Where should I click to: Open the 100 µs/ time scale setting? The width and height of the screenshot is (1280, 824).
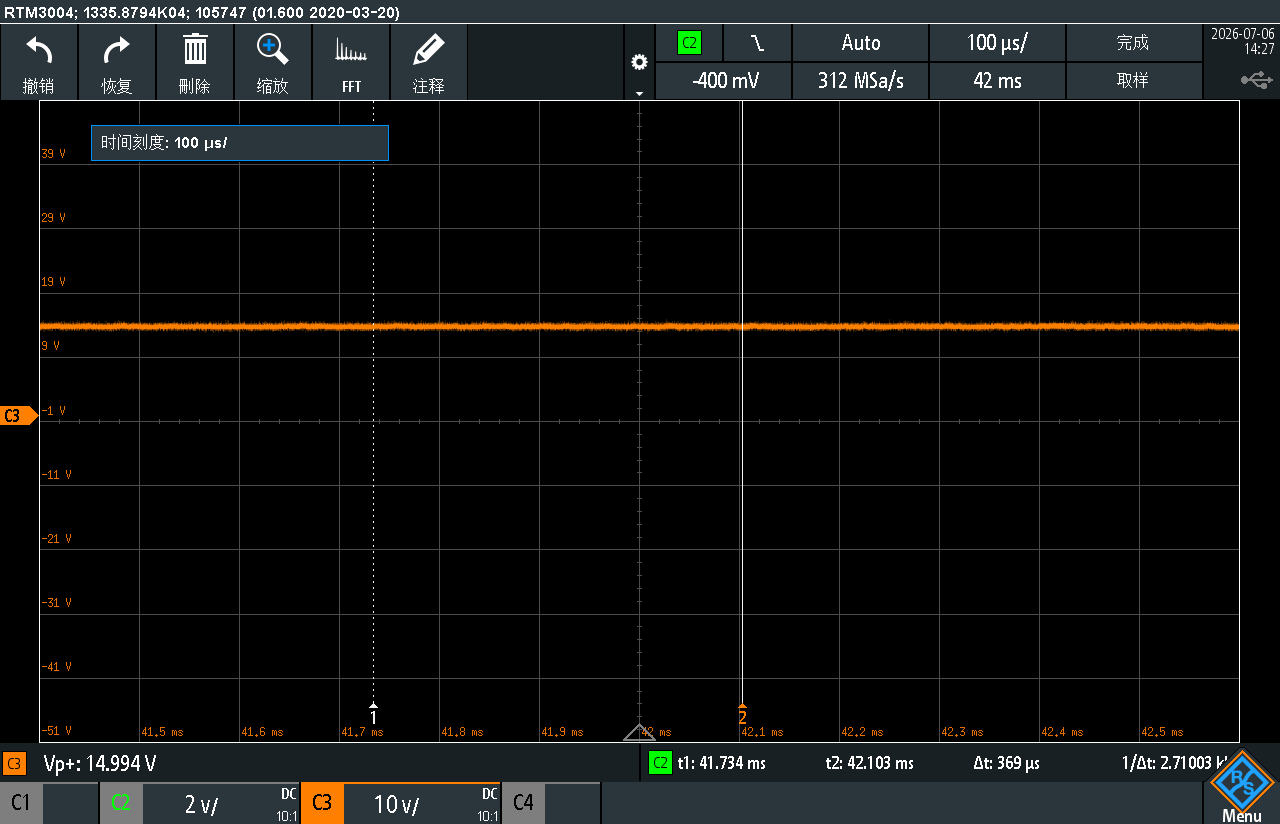(x=997, y=43)
